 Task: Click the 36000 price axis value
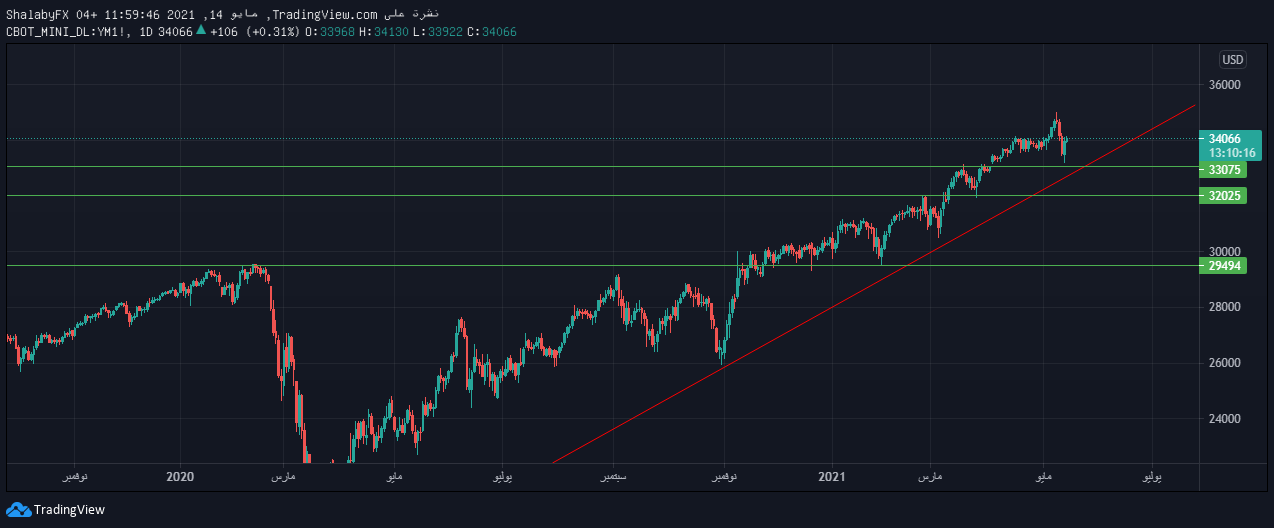[1224, 86]
